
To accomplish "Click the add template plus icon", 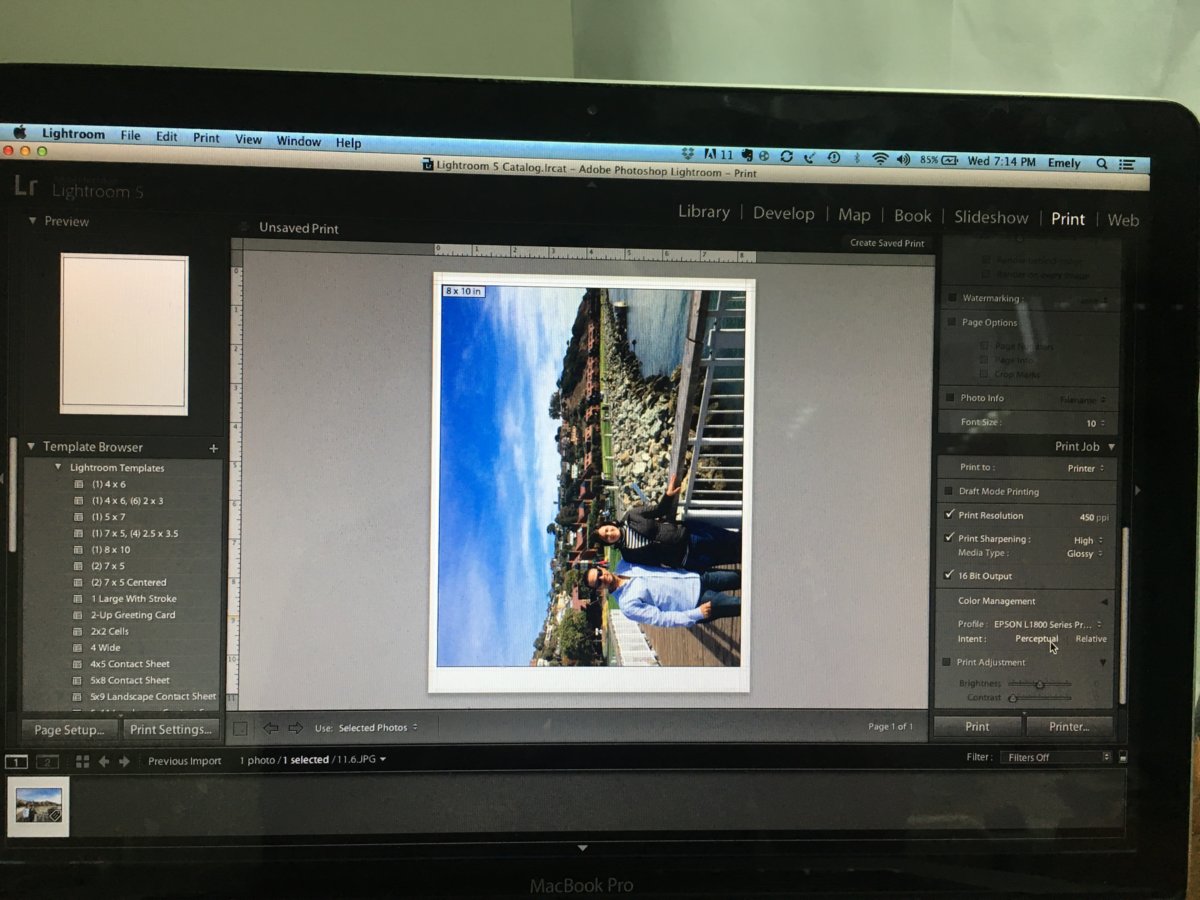I will pyautogui.click(x=213, y=448).
